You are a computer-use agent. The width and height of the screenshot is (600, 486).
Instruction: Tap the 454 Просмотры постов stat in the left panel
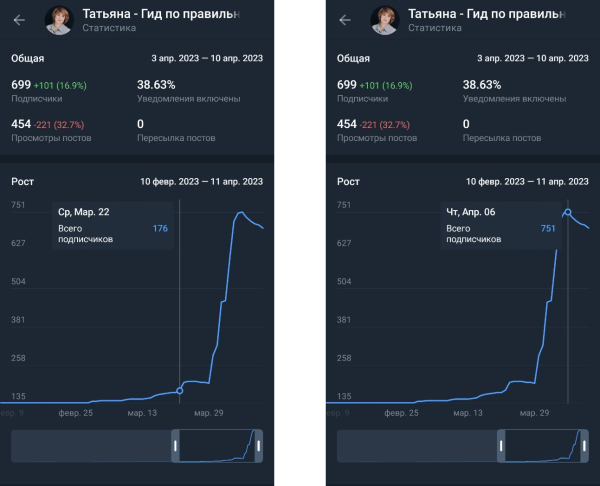click(x=50, y=130)
